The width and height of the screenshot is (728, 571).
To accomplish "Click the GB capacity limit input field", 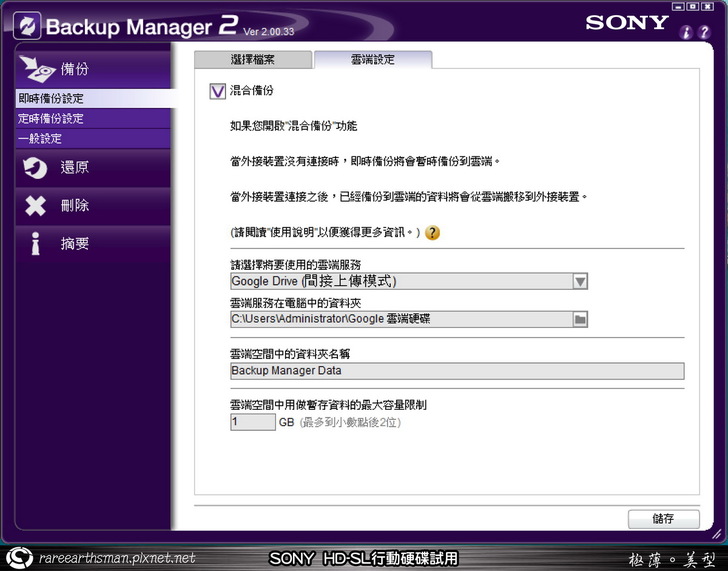I will coord(252,422).
